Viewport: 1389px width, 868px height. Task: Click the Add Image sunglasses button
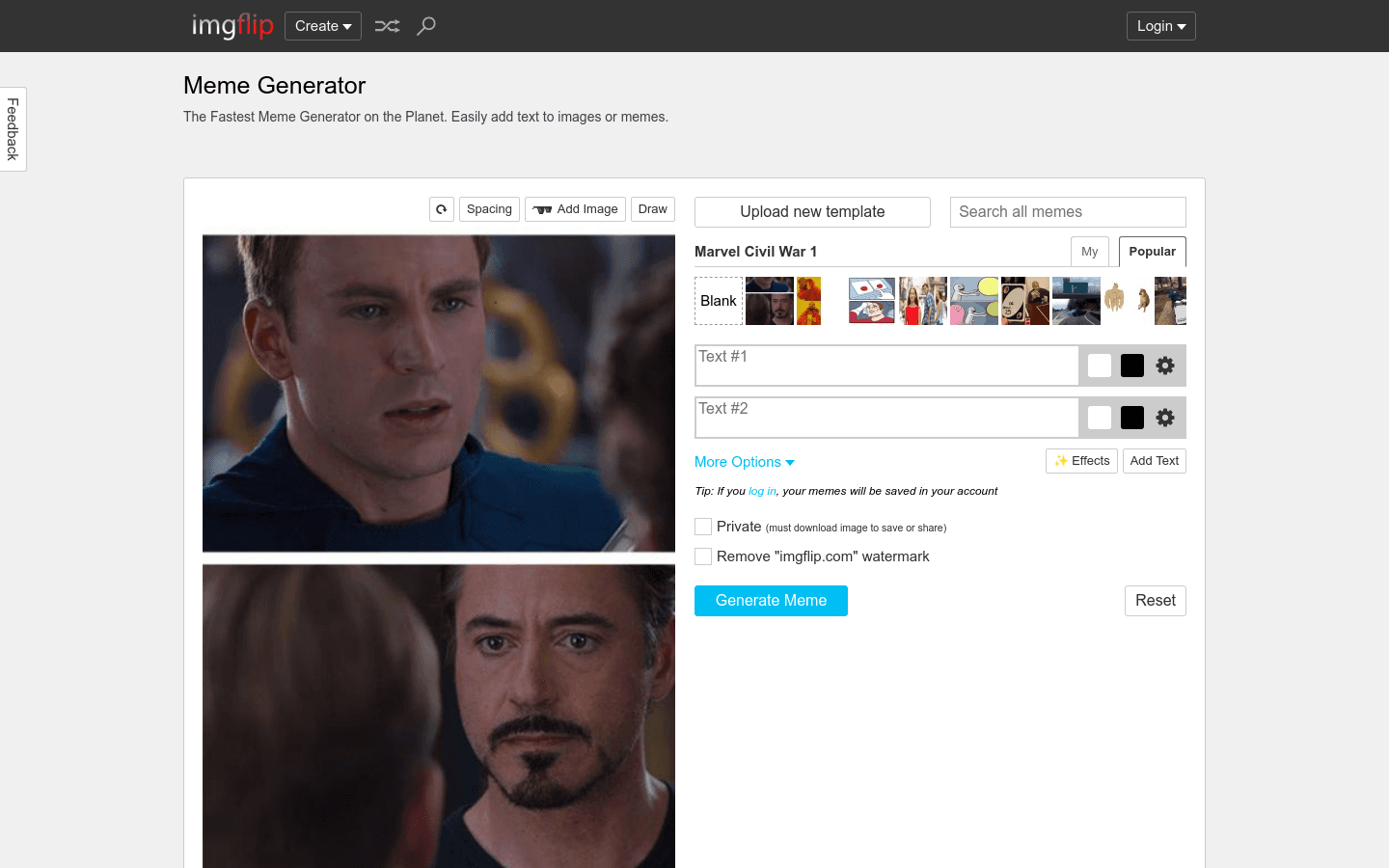click(575, 209)
